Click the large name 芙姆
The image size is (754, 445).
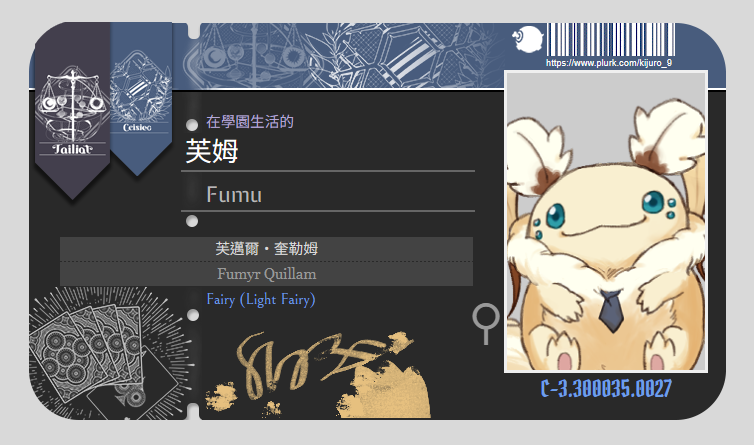pyautogui.click(x=212, y=151)
